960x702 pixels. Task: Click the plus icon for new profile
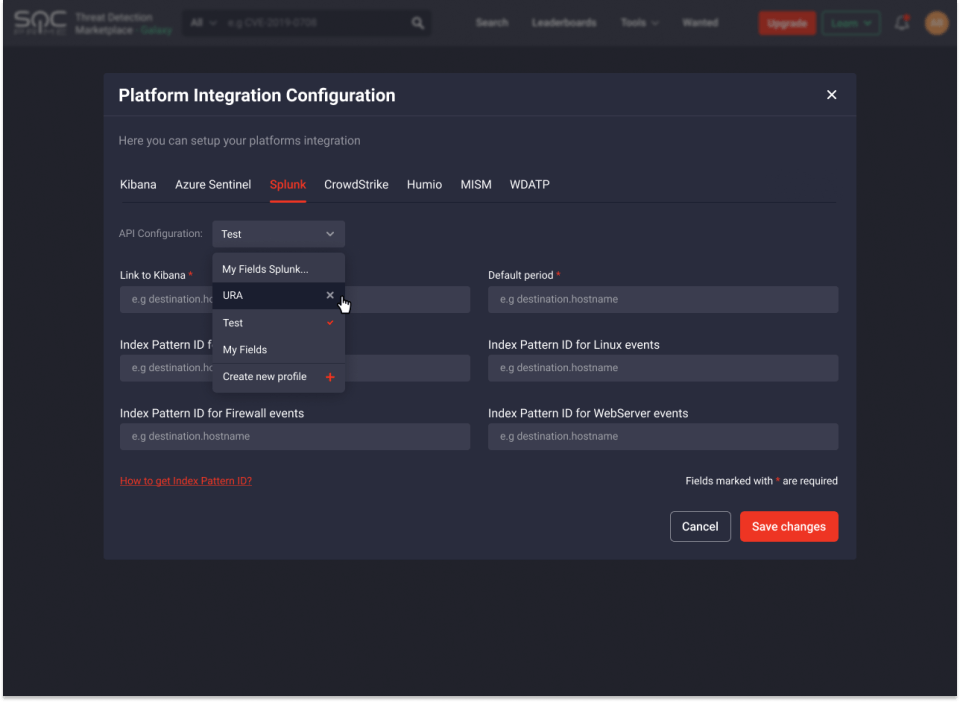330,377
